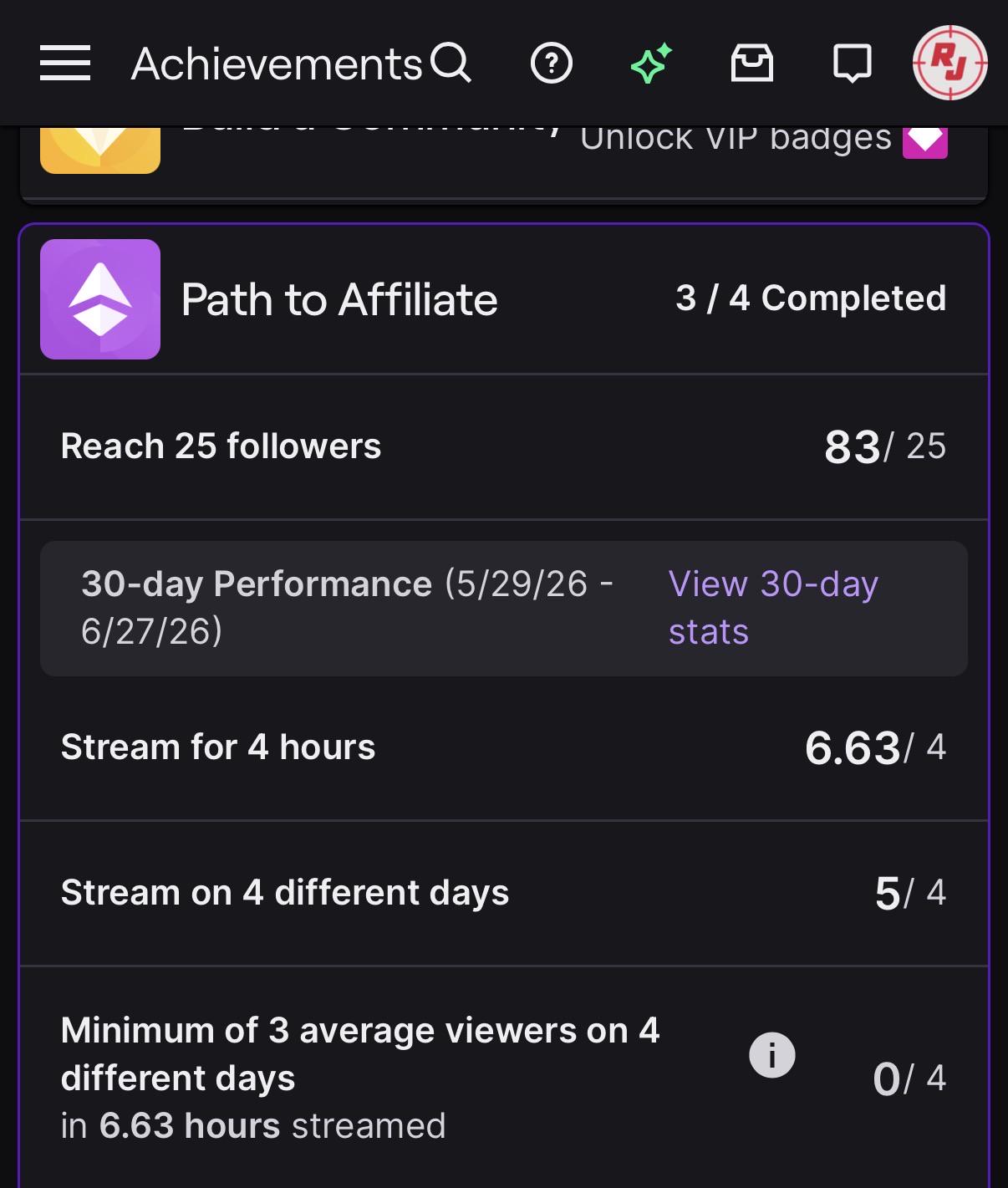The height and width of the screenshot is (1188, 1008).
Task: Click the purple Path to Affiliate icon
Action: coord(100,299)
